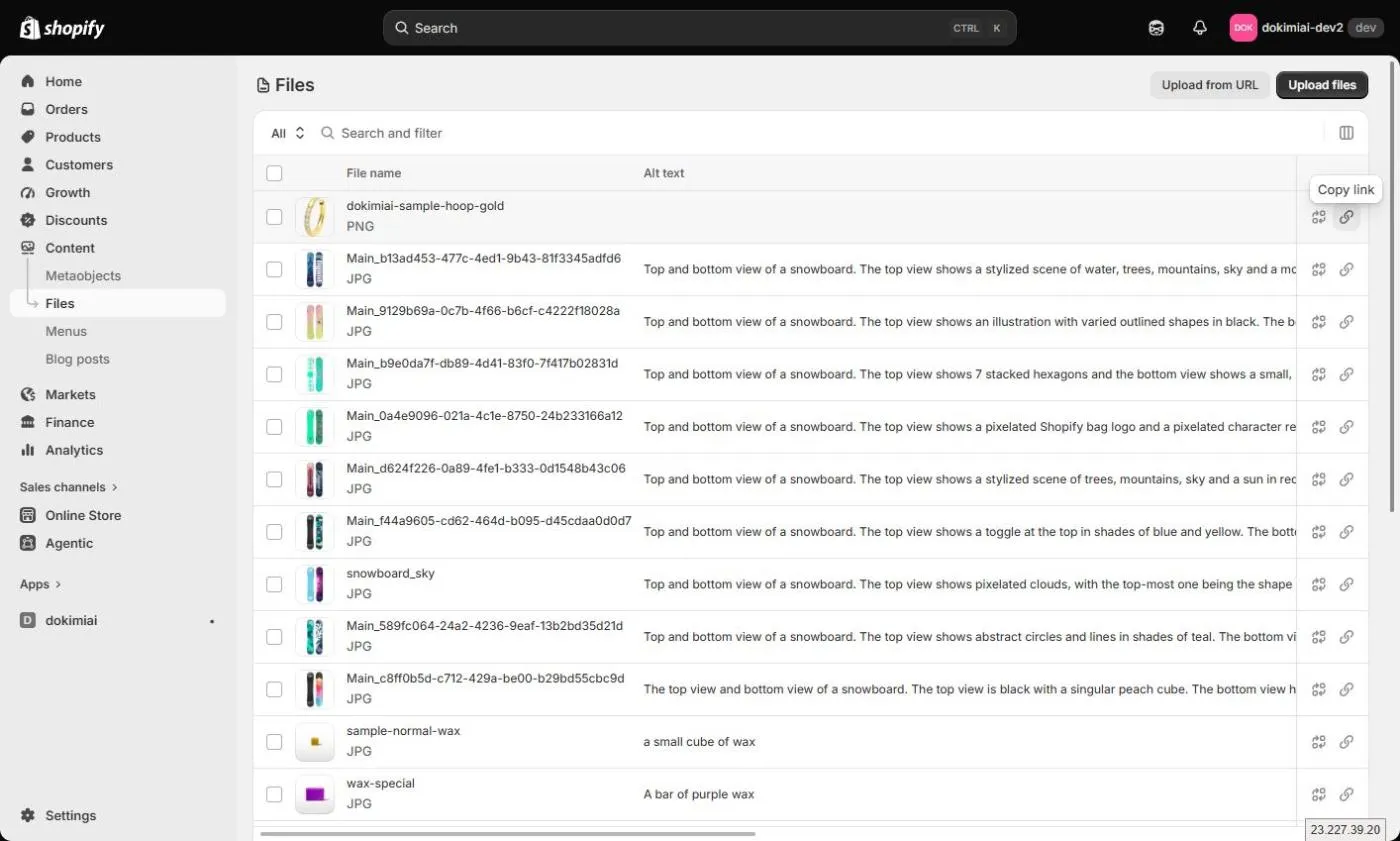
Task: Click the horizontal scrollbar under the file table
Action: [x=508, y=833]
